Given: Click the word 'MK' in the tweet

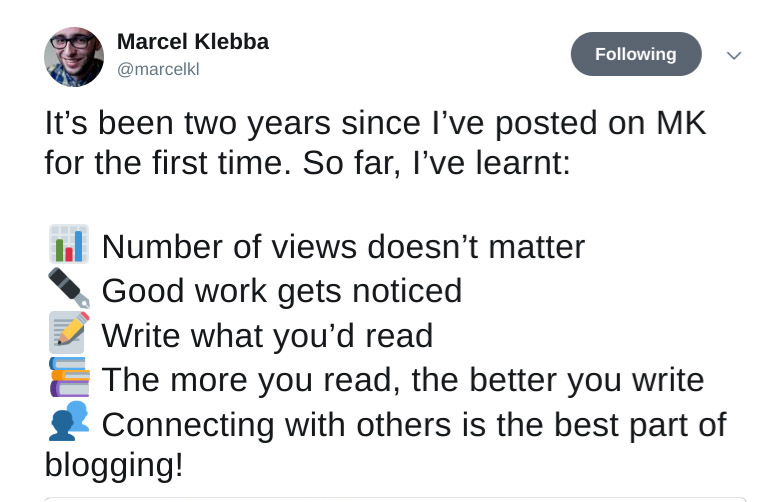Looking at the screenshot, I should click(680, 123).
